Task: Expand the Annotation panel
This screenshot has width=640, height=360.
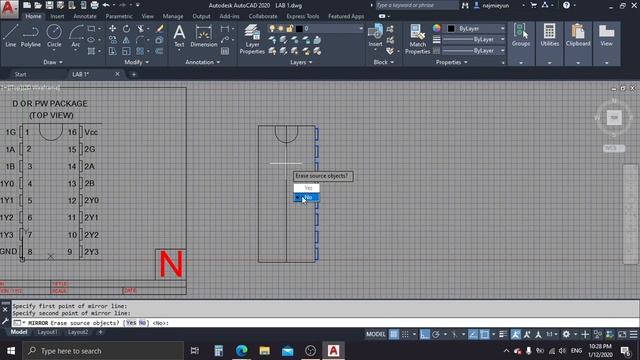Action: click(x=202, y=62)
